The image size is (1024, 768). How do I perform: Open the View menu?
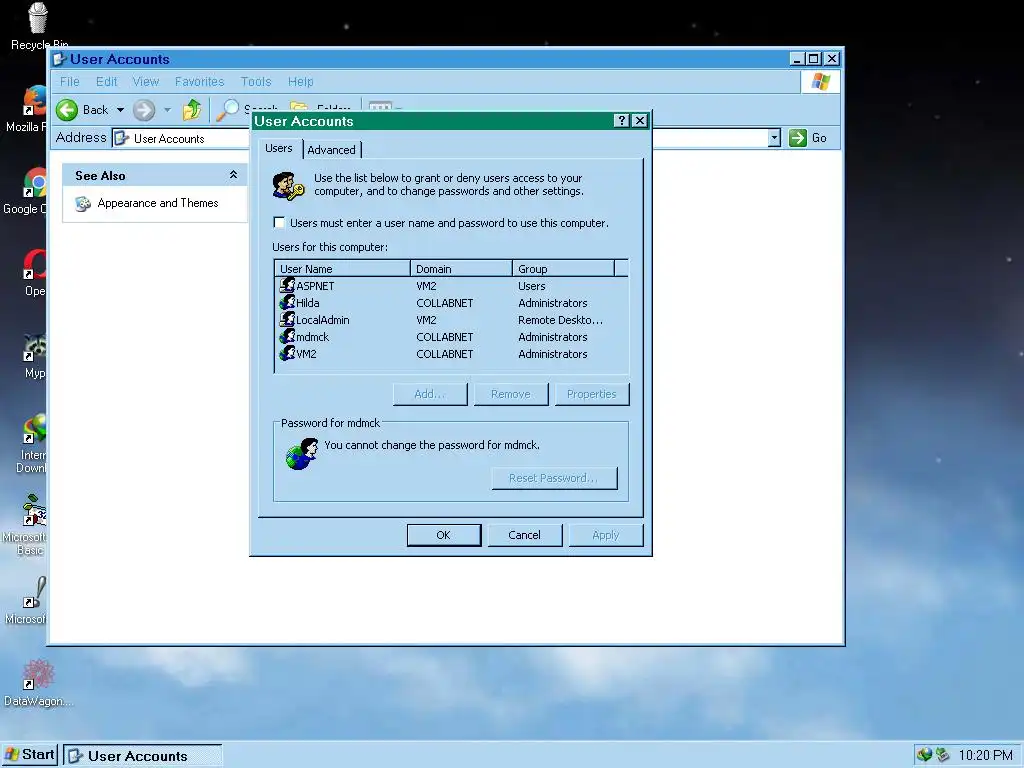click(146, 82)
